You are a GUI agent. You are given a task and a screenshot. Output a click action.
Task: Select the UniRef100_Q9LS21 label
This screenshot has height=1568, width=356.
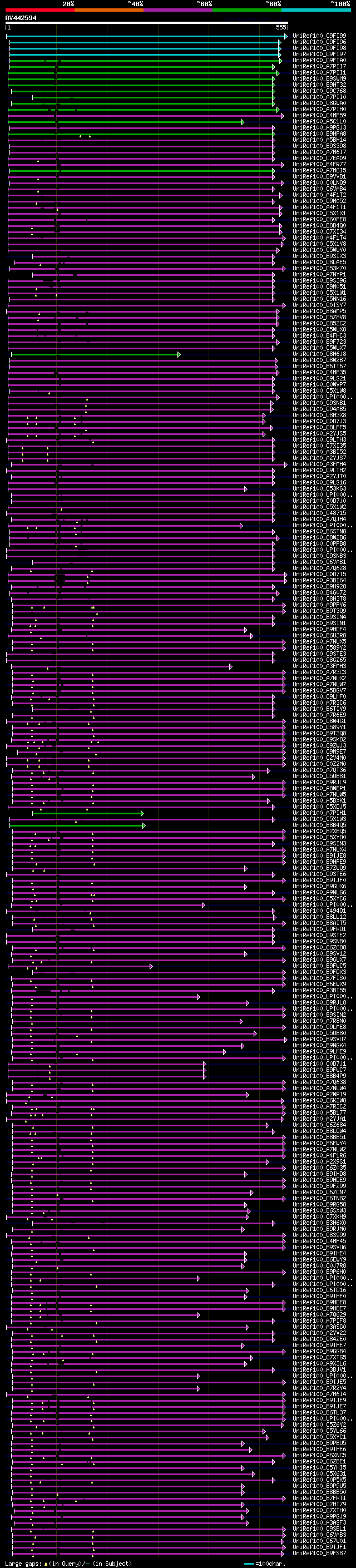click(319, 379)
